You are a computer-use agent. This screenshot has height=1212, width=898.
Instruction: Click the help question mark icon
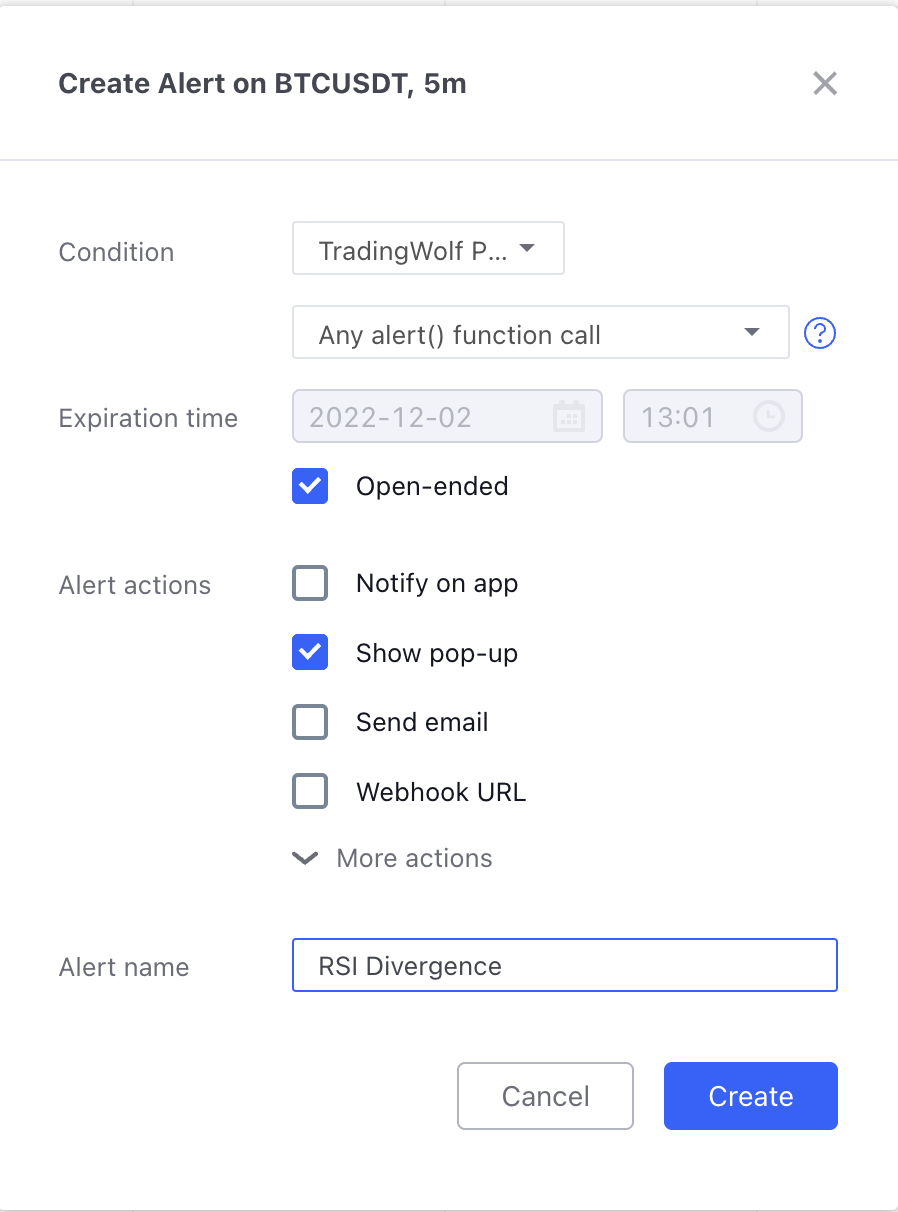click(820, 333)
